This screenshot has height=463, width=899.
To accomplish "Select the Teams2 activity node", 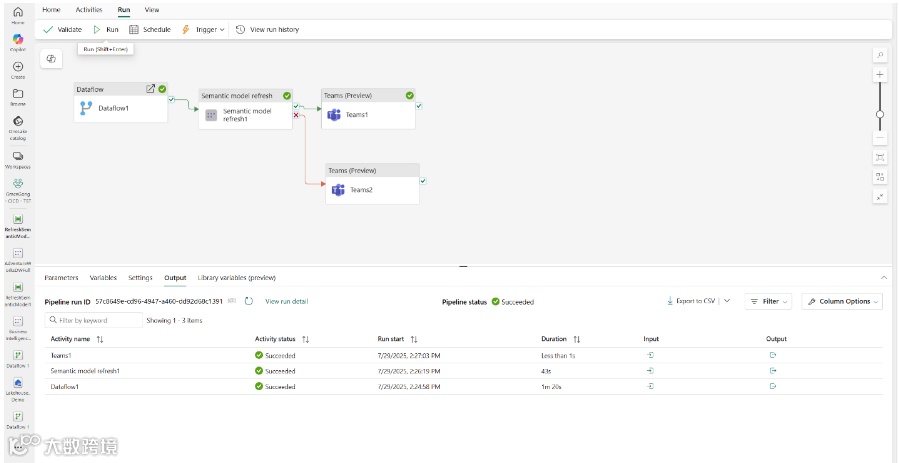I will (373, 184).
